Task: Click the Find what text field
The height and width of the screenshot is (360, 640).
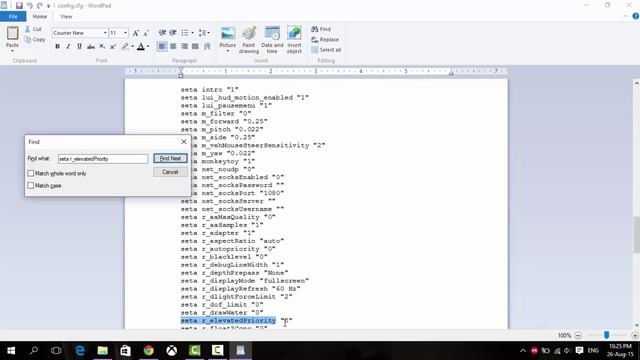Action: tap(103, 159)
